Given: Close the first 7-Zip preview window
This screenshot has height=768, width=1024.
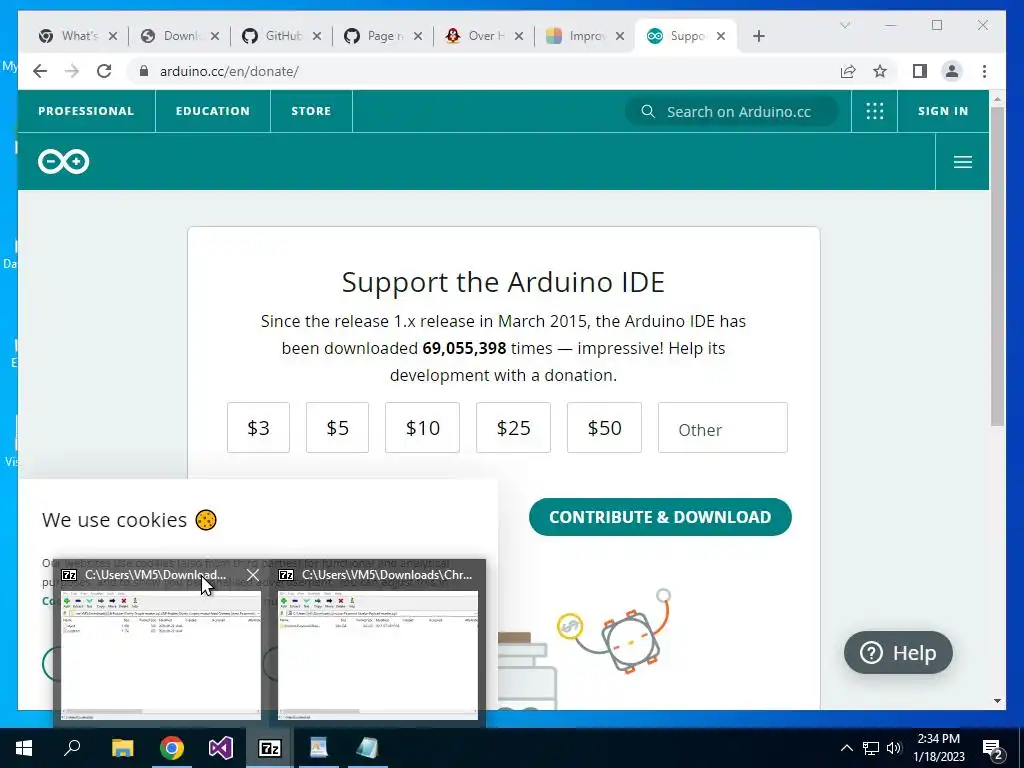Looking at the screenshot, I should point(253,575).
